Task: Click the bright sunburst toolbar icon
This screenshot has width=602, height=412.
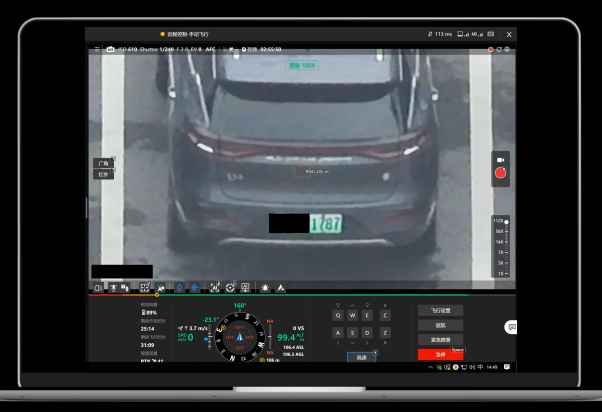Action: pos(265,288)
